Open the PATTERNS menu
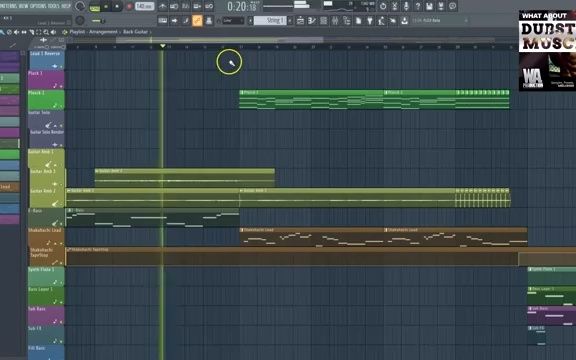Screen dimensions: 576x360 tap(8, 6)
